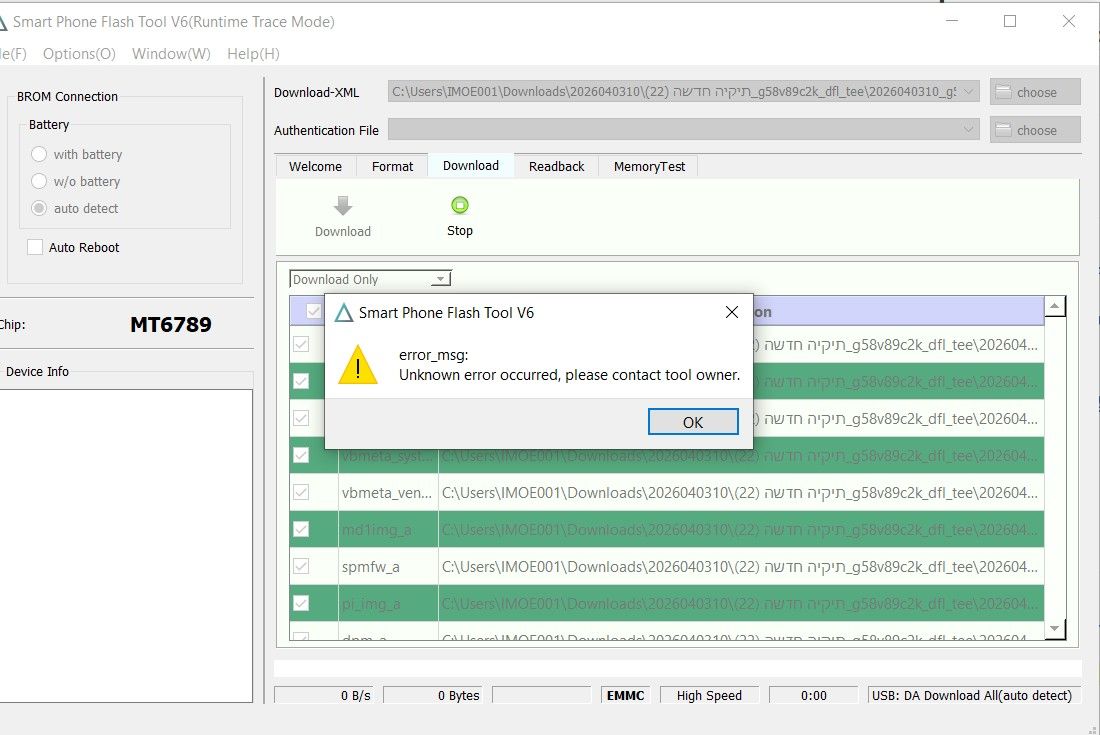The image size is (1100, 735).
Task: Open the Help(H) menu
Action: coord(253,54)
